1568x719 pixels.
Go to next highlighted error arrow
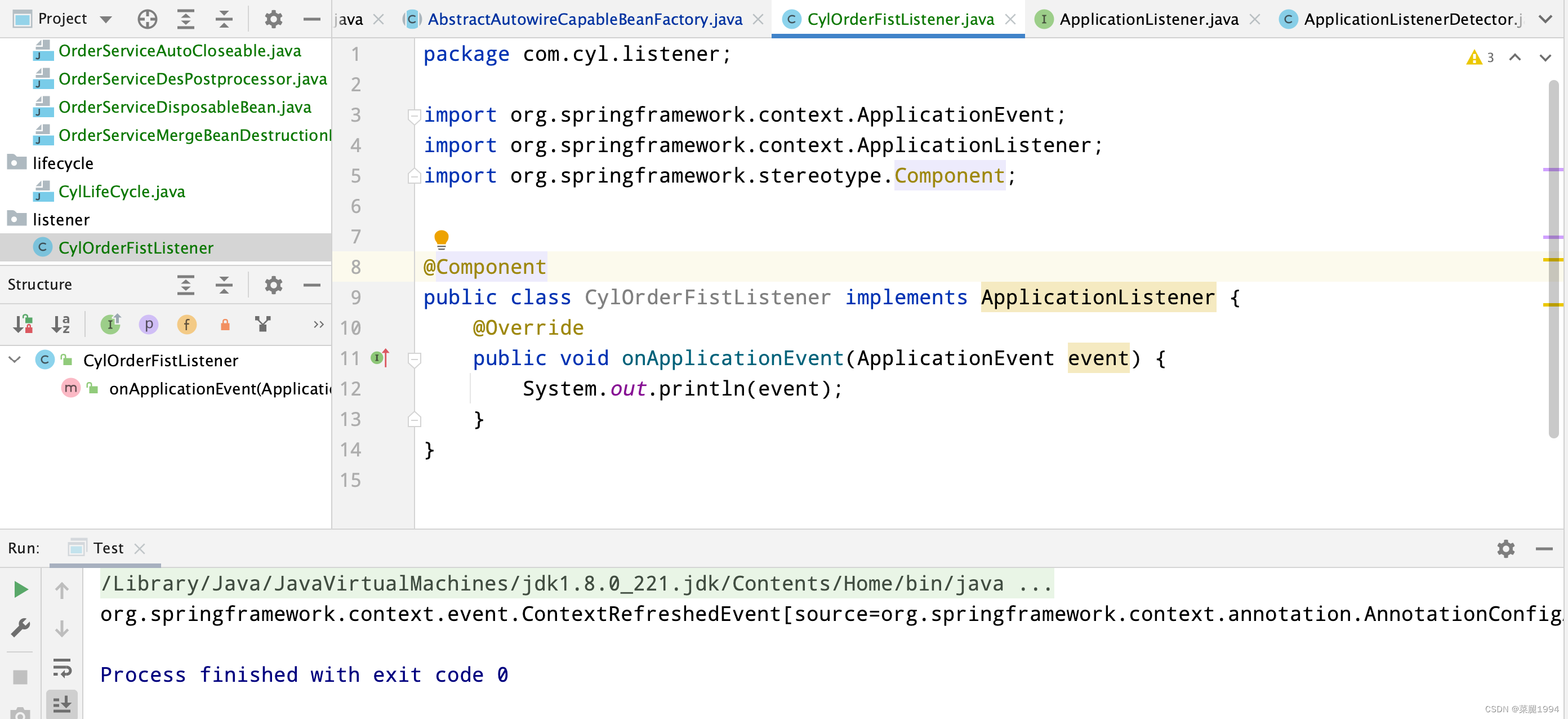pos(1545,57)
